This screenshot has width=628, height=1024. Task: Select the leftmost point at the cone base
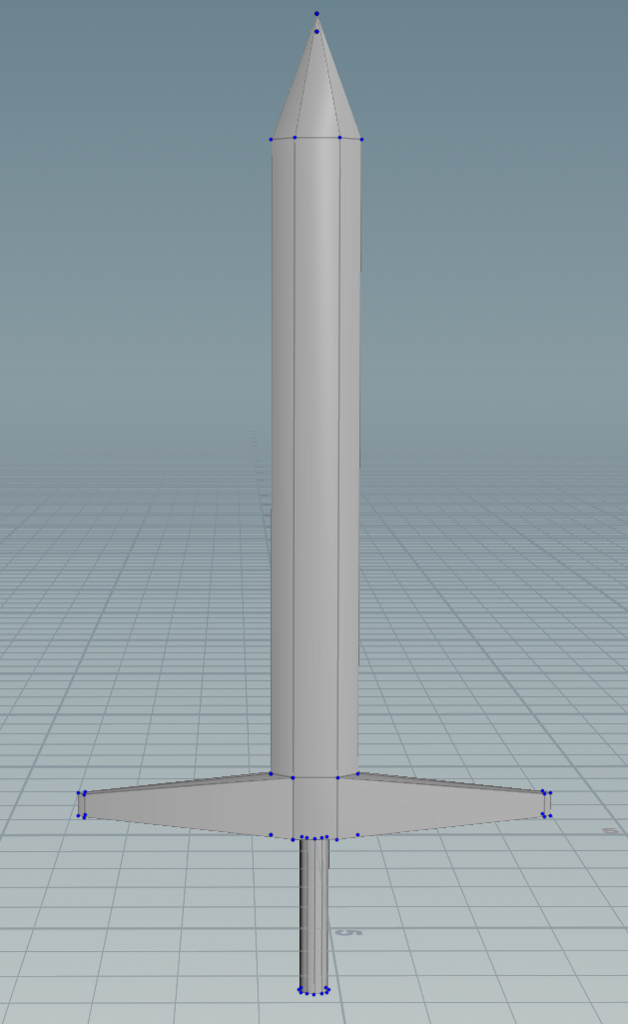(271, 139)
